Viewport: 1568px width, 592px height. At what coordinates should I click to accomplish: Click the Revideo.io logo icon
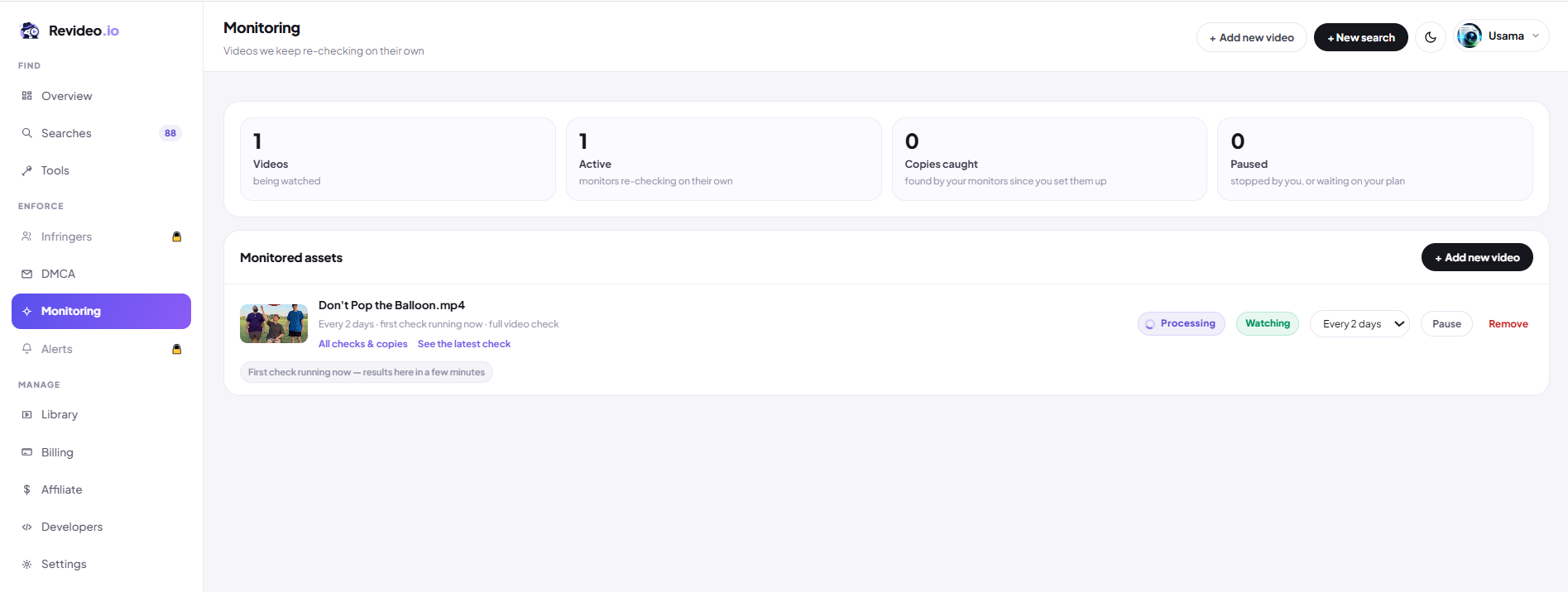click(x=30, y=31)
